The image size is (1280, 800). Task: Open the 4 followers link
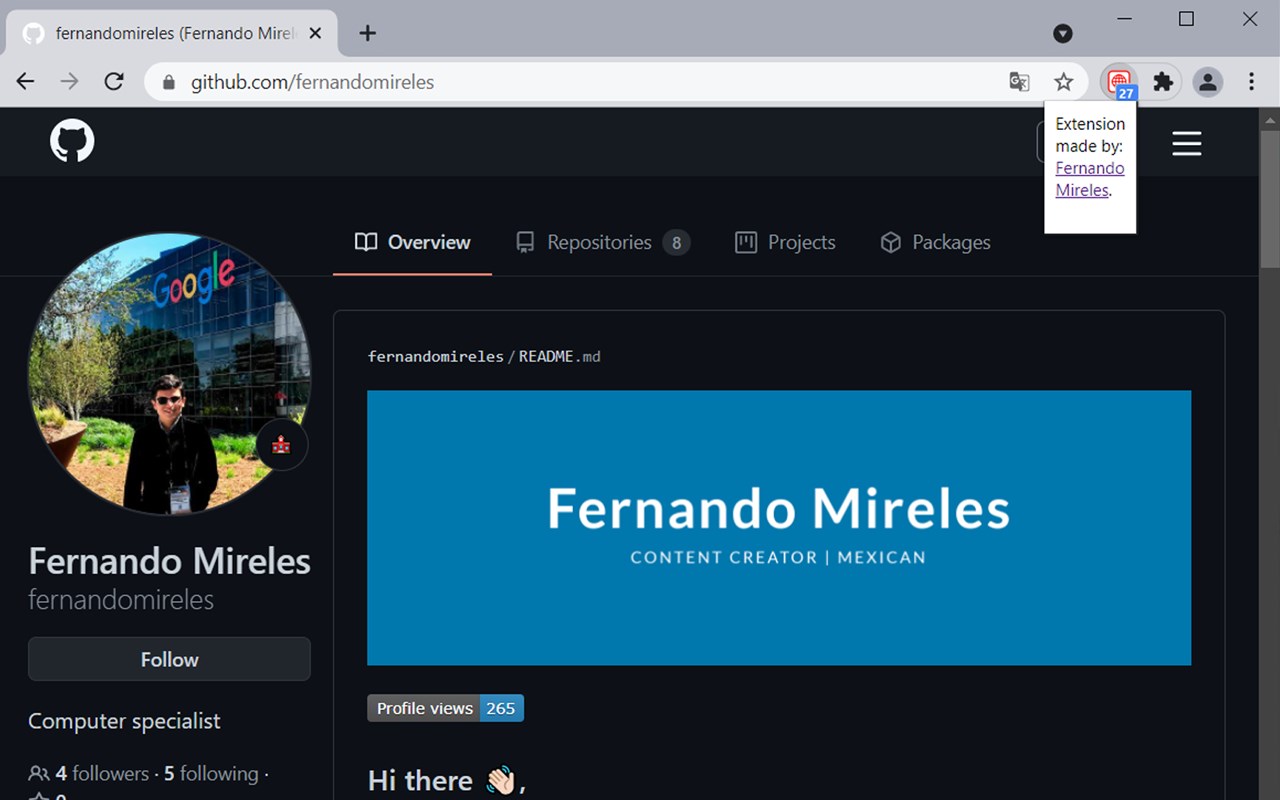102,773
